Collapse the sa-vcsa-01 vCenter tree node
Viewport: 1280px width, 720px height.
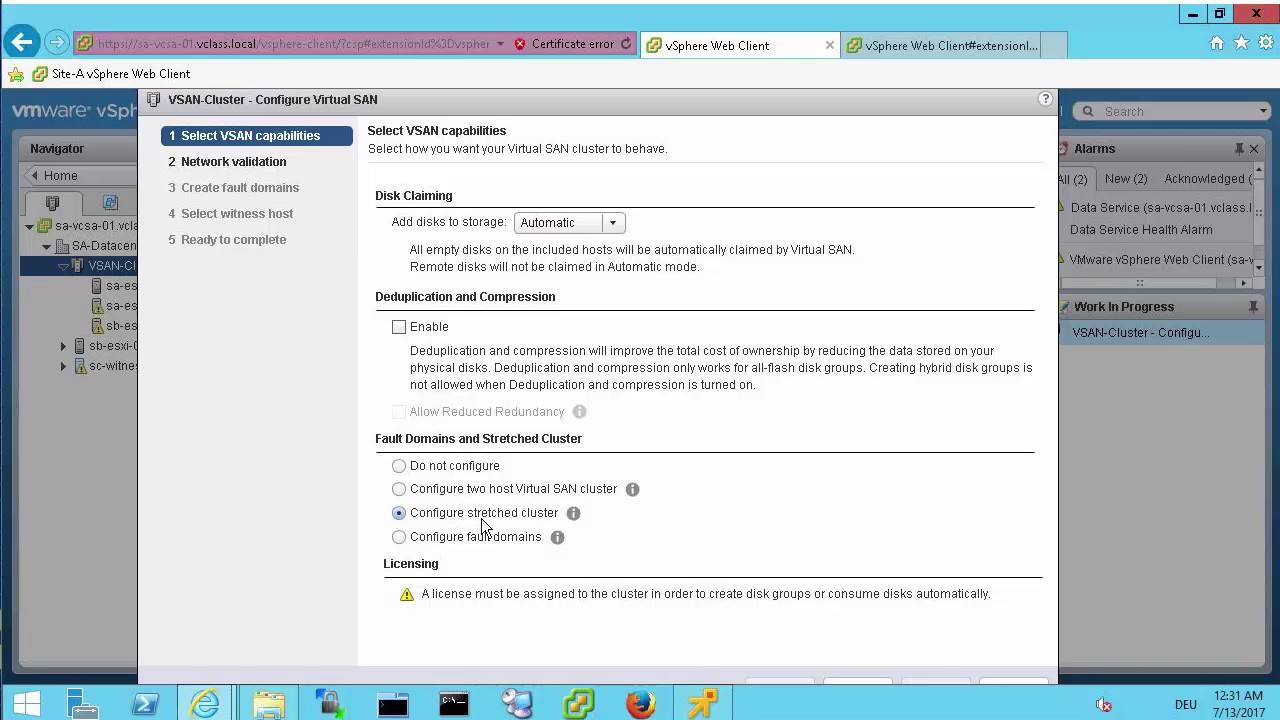(x=29, y=226)
